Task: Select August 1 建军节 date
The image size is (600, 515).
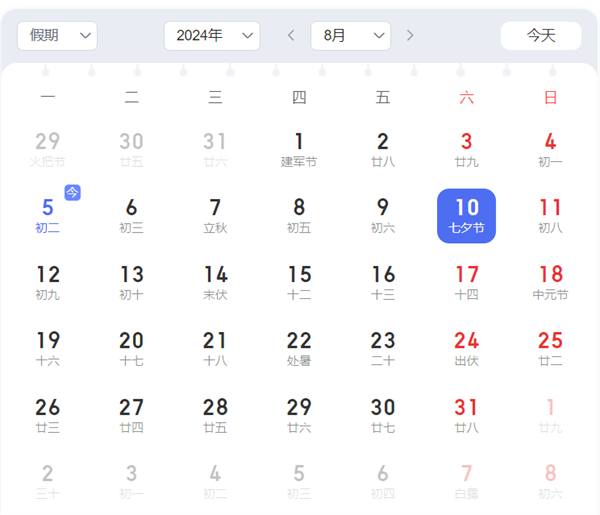Action: tap(299, 149)
